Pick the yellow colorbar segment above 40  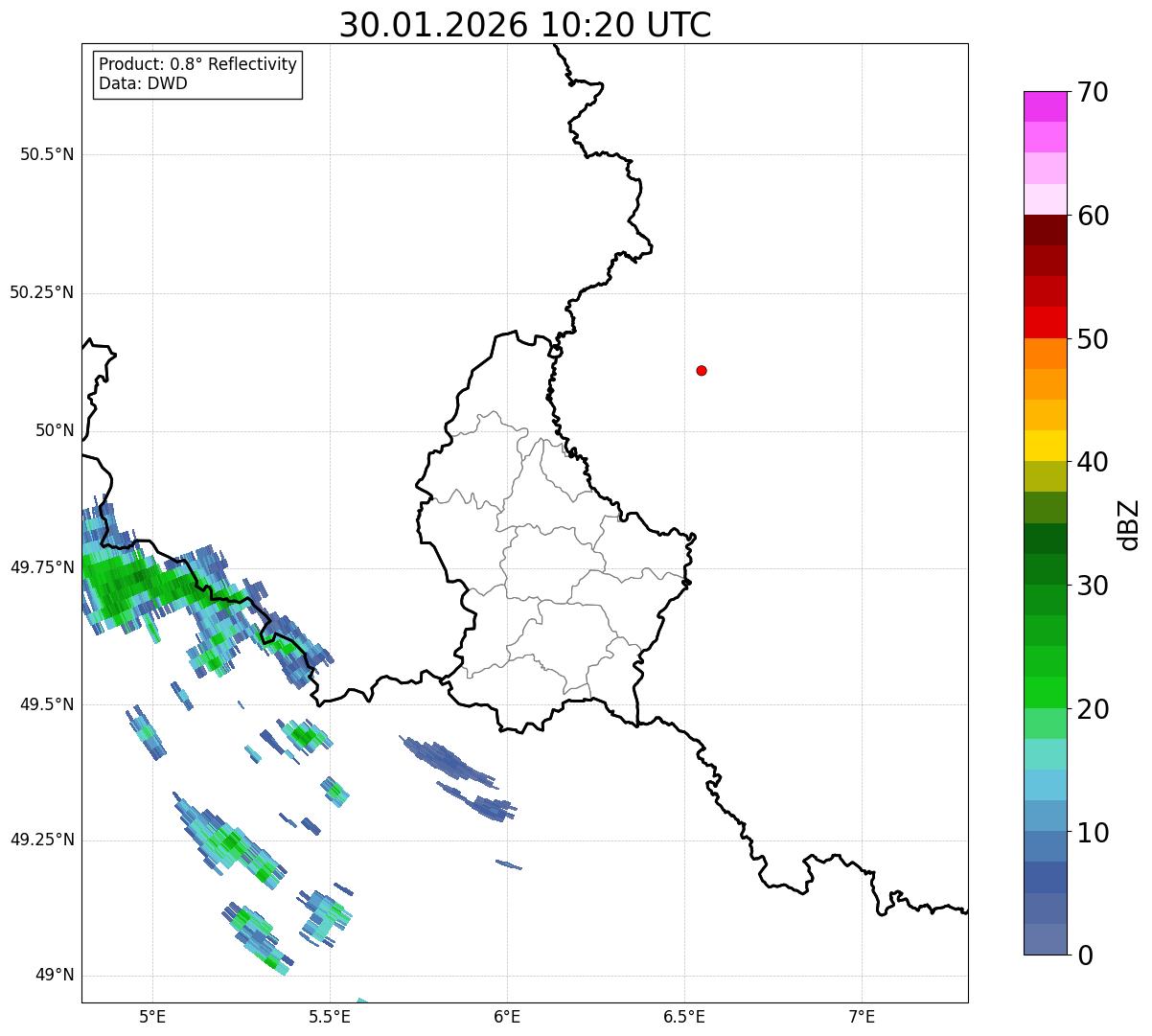pos(1045,446)
